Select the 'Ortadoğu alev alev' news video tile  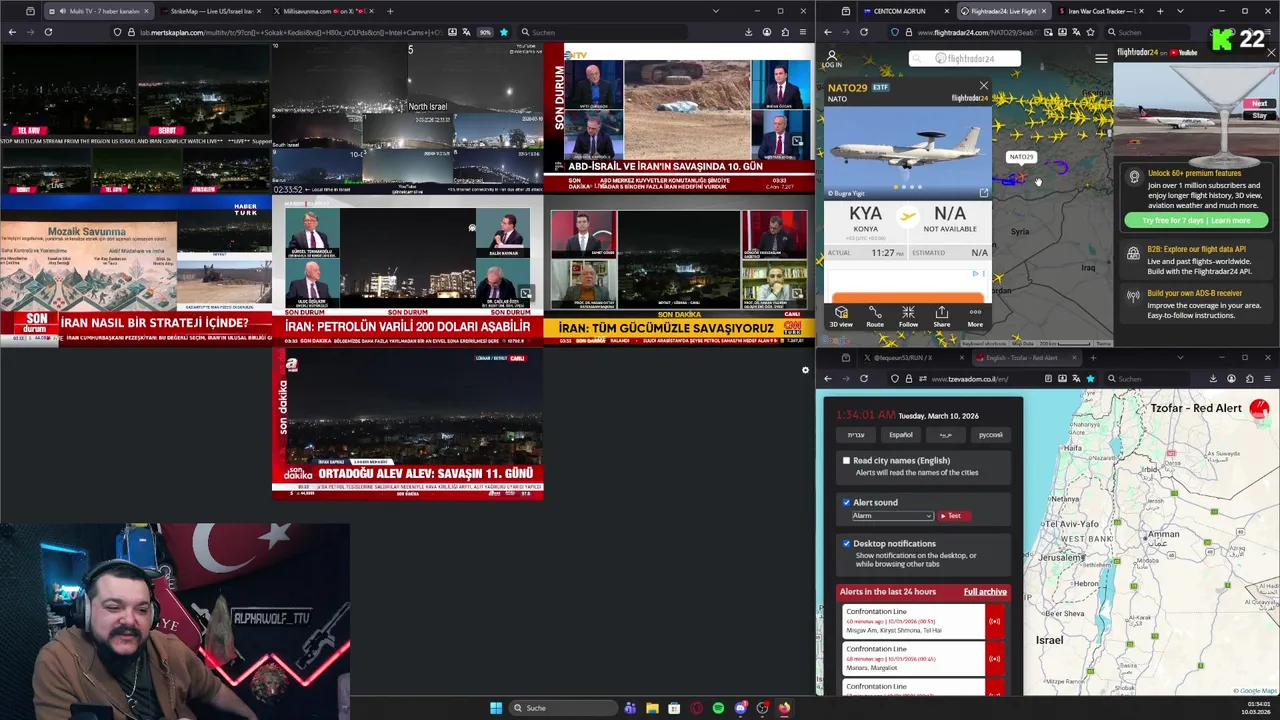pos(407,425)
